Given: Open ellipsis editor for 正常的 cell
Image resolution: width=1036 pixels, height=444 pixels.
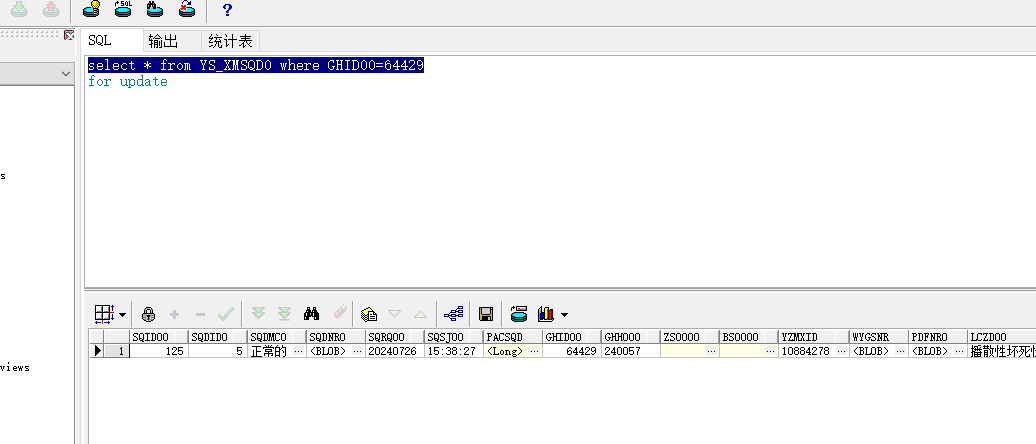Looking at the screenshot, I should [x=299, y=351].
